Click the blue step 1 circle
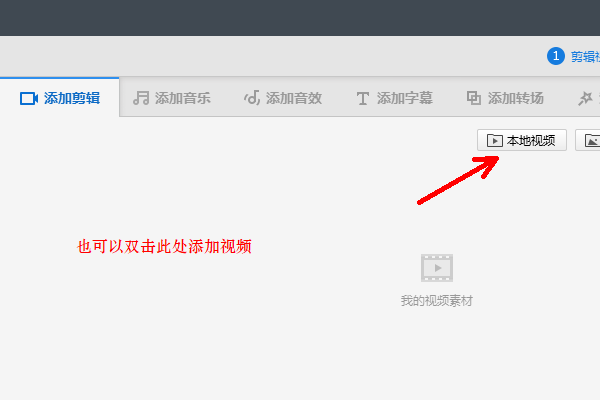Screen dimensions: 600x400 click(556, 57)
